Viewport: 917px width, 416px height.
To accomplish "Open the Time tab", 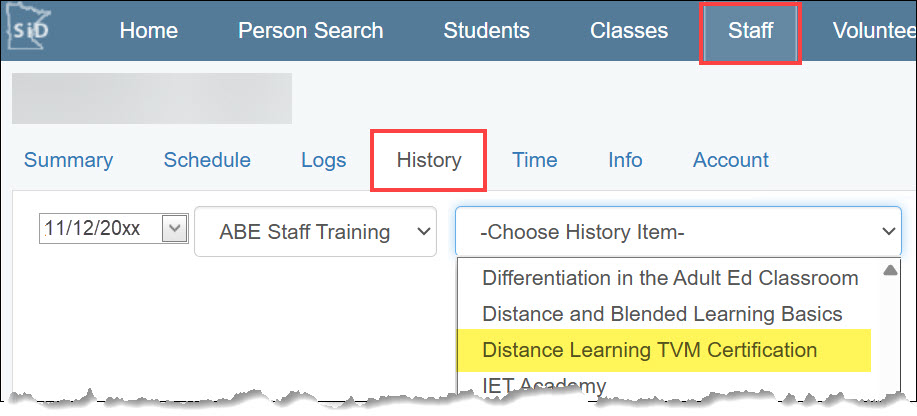I will click(x=535, y=160).
